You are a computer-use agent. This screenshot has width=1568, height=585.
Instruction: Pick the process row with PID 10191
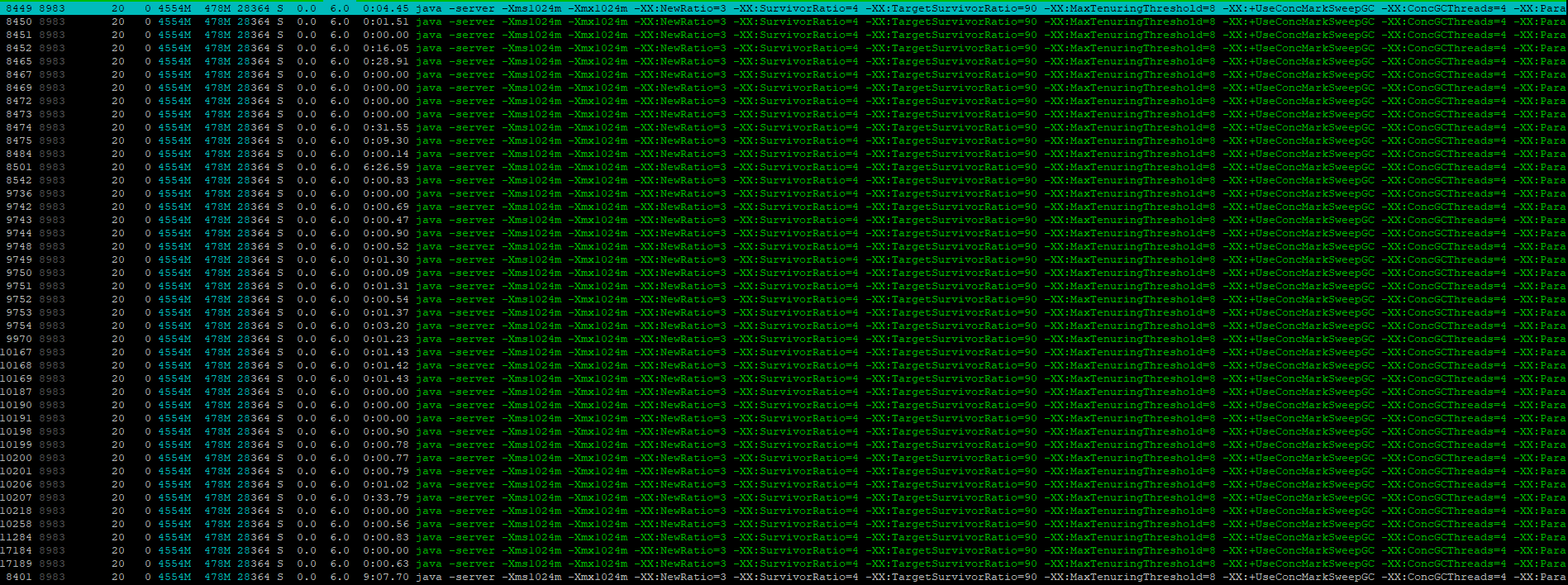point(784,418)
